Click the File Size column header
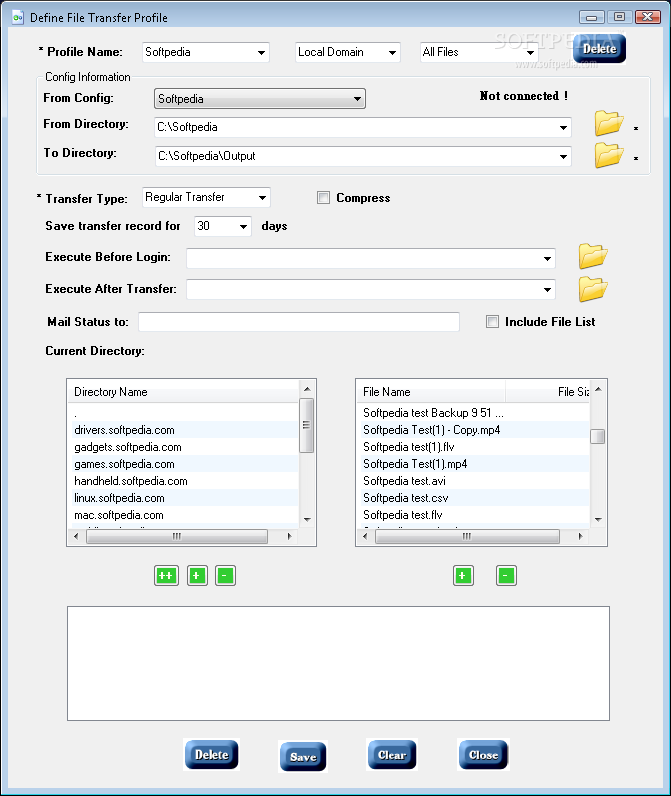The width and height of the screenshot is (671, 796). coord(548,392)
